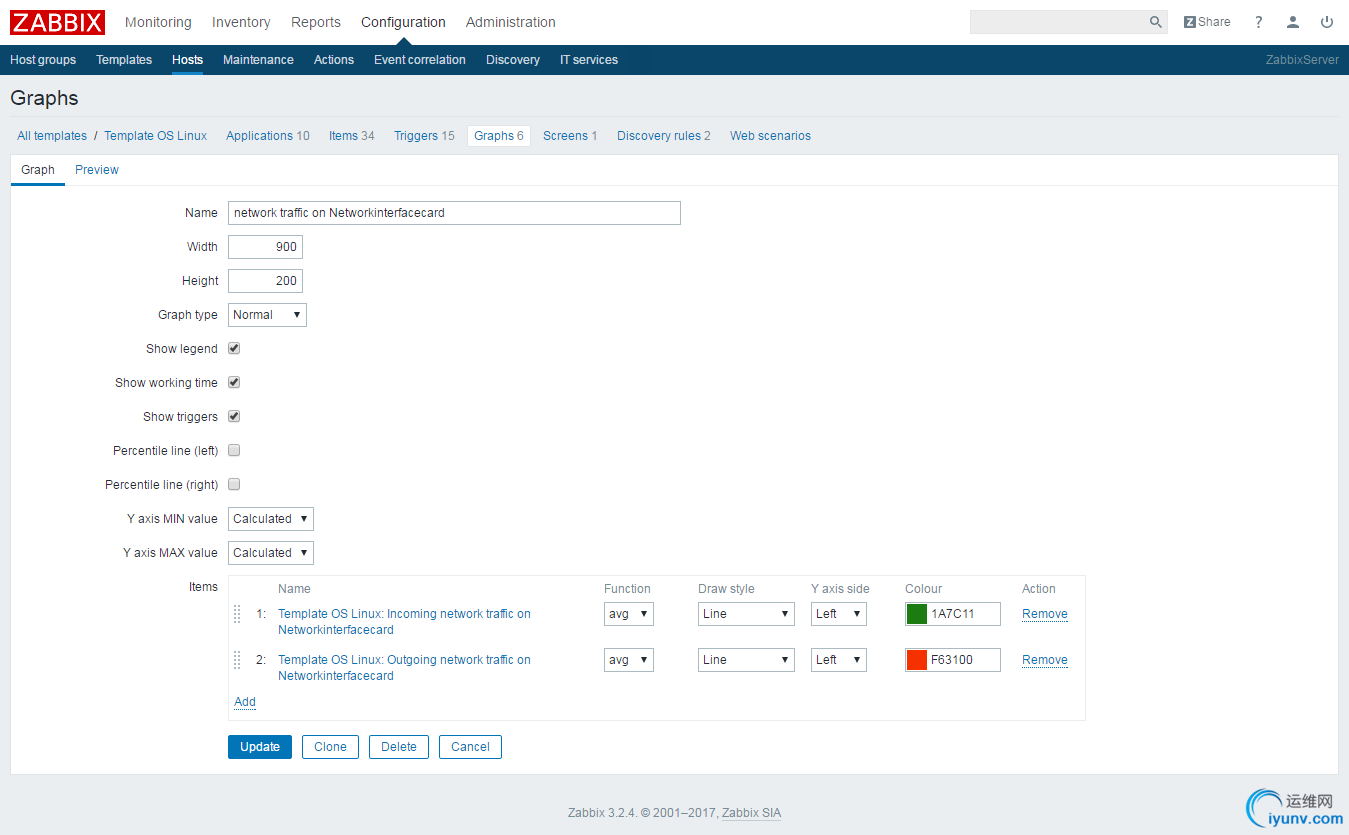Open the Graph type dropdown
Viewport: 1349px width, 835px height.
[267, 315]
